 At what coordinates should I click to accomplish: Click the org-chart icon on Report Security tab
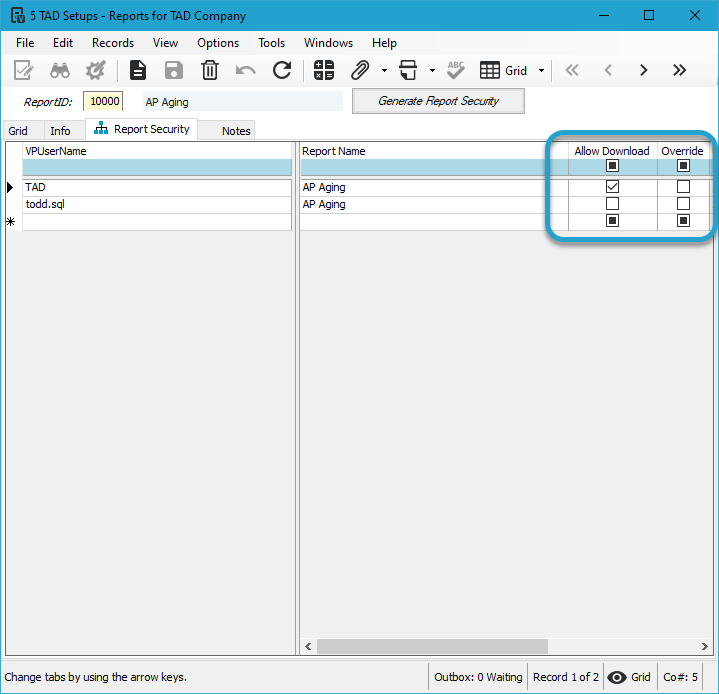tap(101, 128)
